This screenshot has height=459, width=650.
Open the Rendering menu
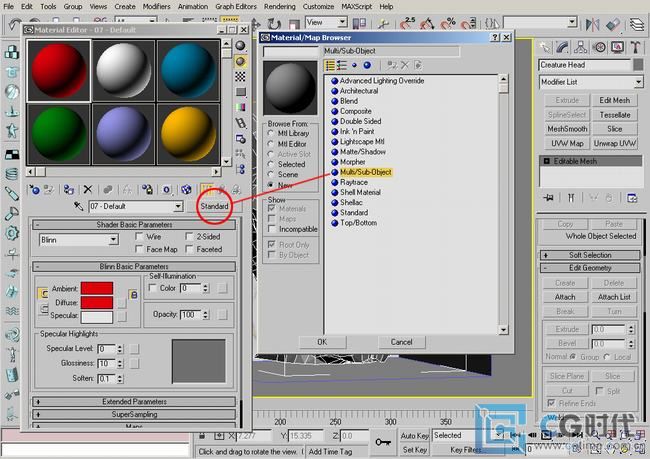tap(280, 6)
